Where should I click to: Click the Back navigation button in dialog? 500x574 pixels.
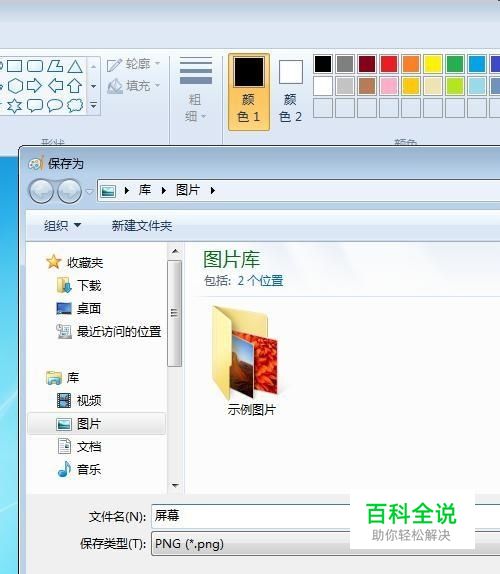tap(41, 191)
